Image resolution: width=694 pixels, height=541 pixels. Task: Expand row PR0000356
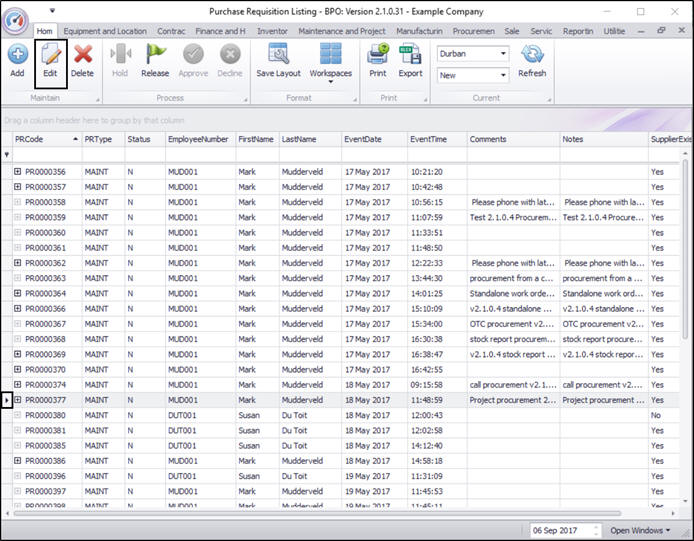(x=18, y=172)
